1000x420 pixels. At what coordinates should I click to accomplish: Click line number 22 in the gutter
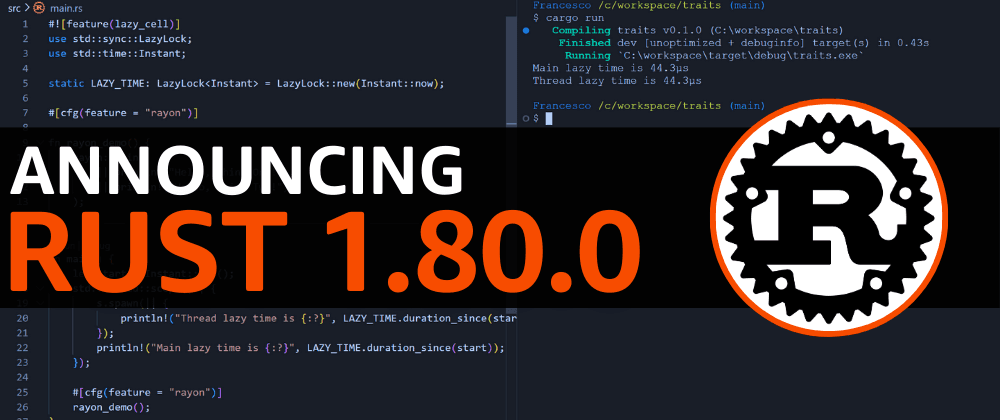(22, 348)
